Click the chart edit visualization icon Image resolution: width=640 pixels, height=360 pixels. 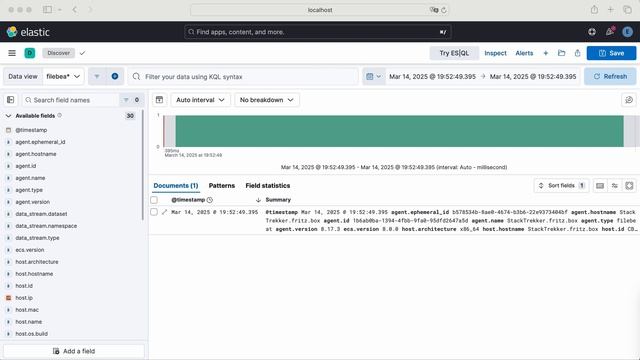tap(629, 100)
